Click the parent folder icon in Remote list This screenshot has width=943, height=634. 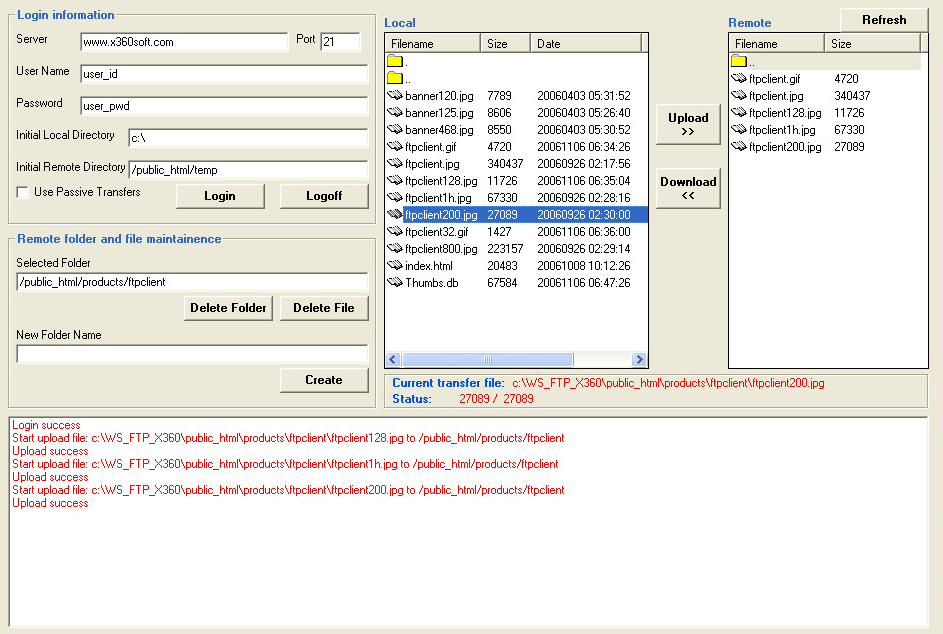pyautogui.click(x=738, y=62)
